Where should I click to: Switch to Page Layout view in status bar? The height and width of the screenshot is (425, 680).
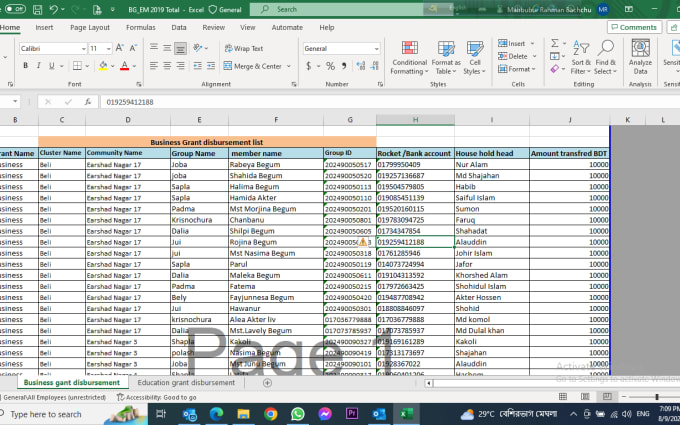pyautogui.click(x=585, y=396)
